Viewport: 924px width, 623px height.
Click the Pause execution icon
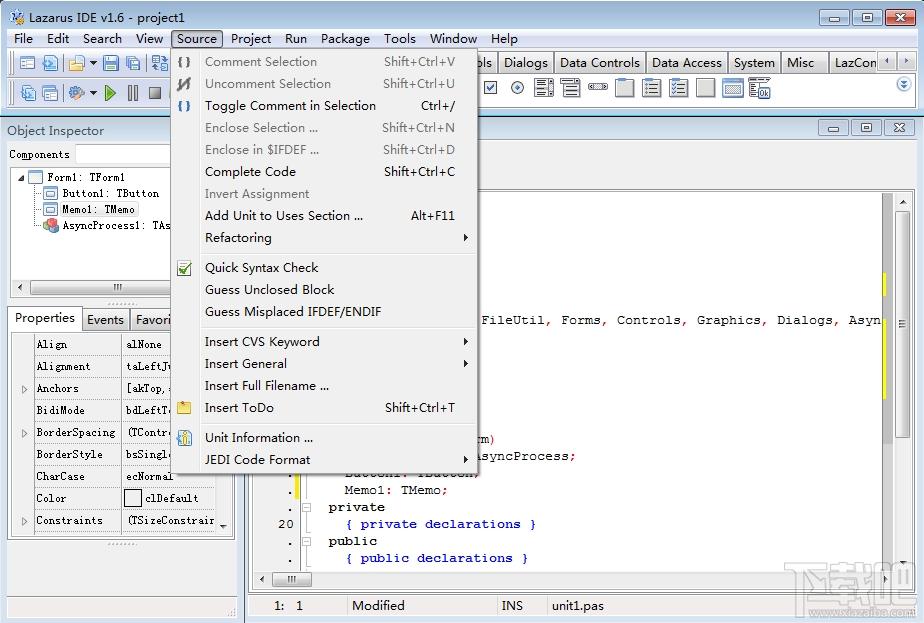[x=133, y=93]
